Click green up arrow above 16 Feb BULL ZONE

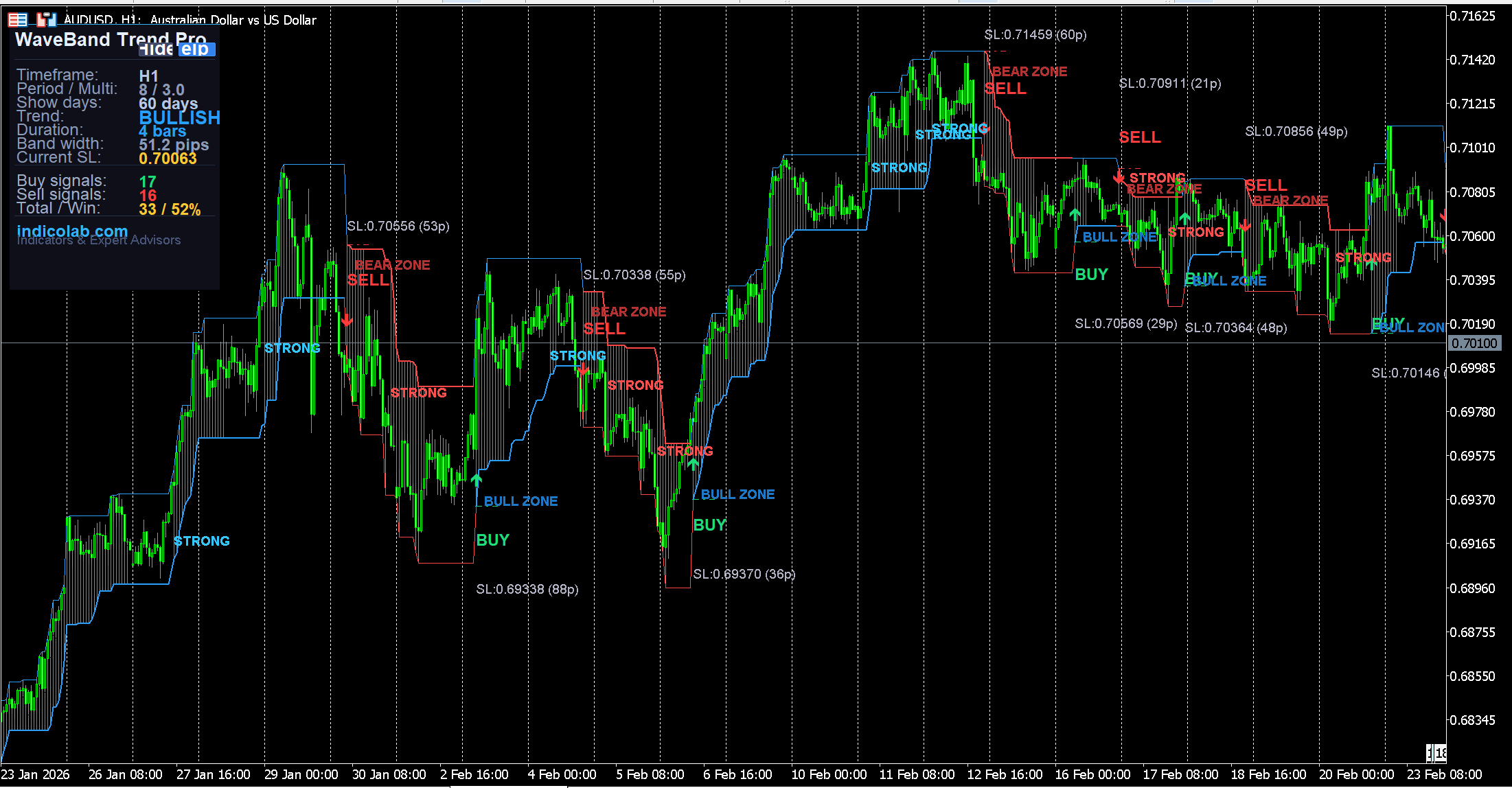1075,214
